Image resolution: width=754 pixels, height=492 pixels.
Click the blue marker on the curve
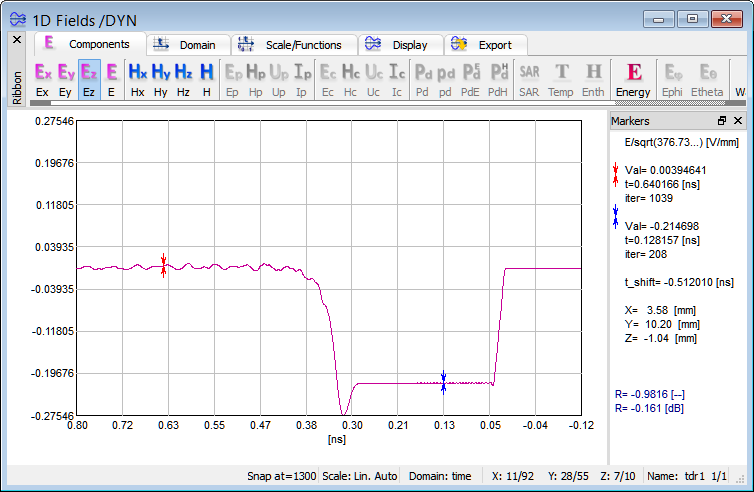[x=443, y=382]
